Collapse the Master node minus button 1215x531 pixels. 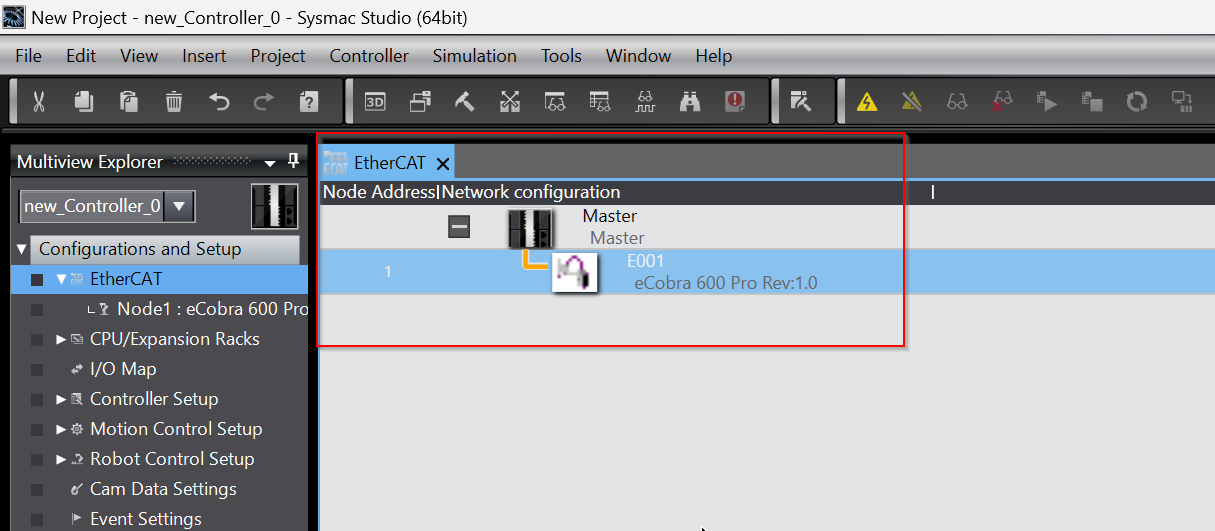coord(459,228)
